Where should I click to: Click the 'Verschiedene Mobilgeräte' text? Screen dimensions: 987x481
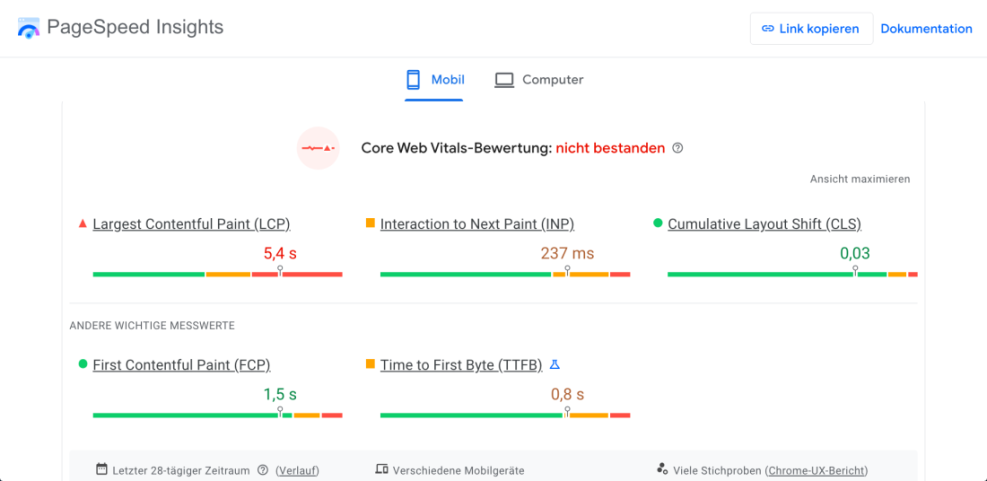pos(458,470)
